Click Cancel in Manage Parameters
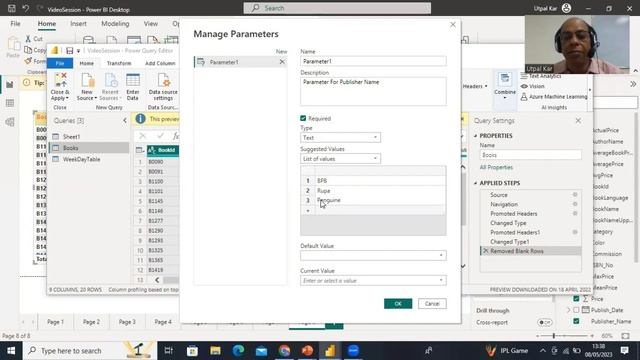The image size is (640, 360). [432, 304]
